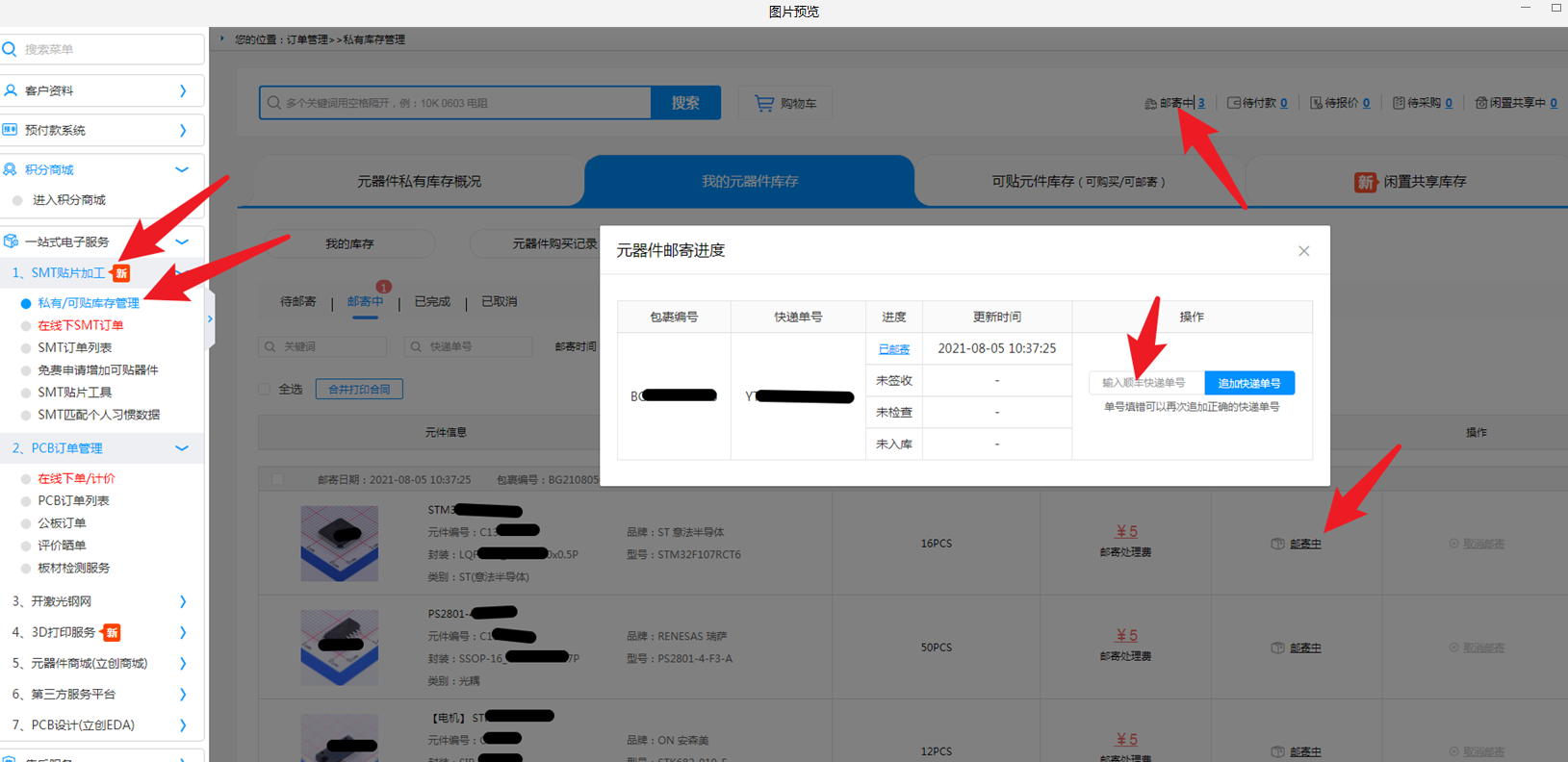Select the 私有/可贴库存管理 radio item
This screenshot has height=762, width=1568.
[x=26, y=303]
